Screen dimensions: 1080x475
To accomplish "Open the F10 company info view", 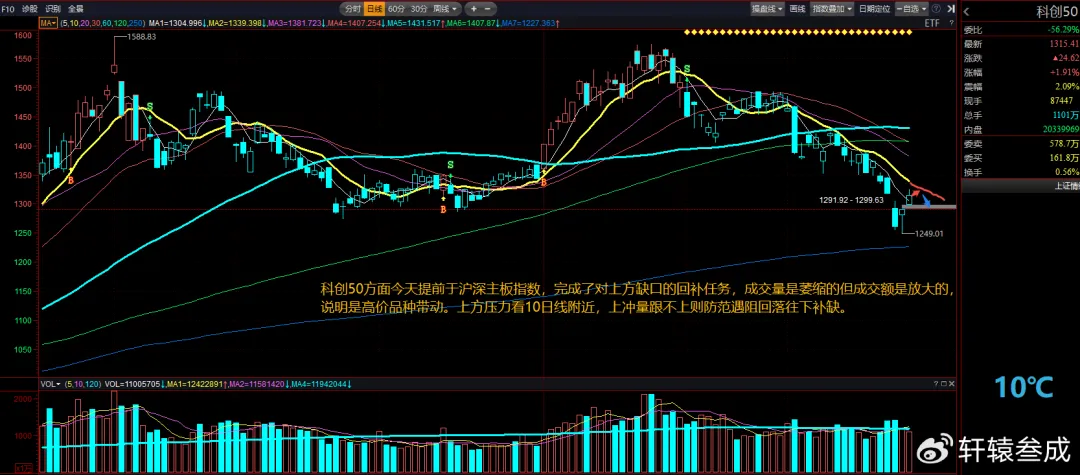I will click(7, 9).
